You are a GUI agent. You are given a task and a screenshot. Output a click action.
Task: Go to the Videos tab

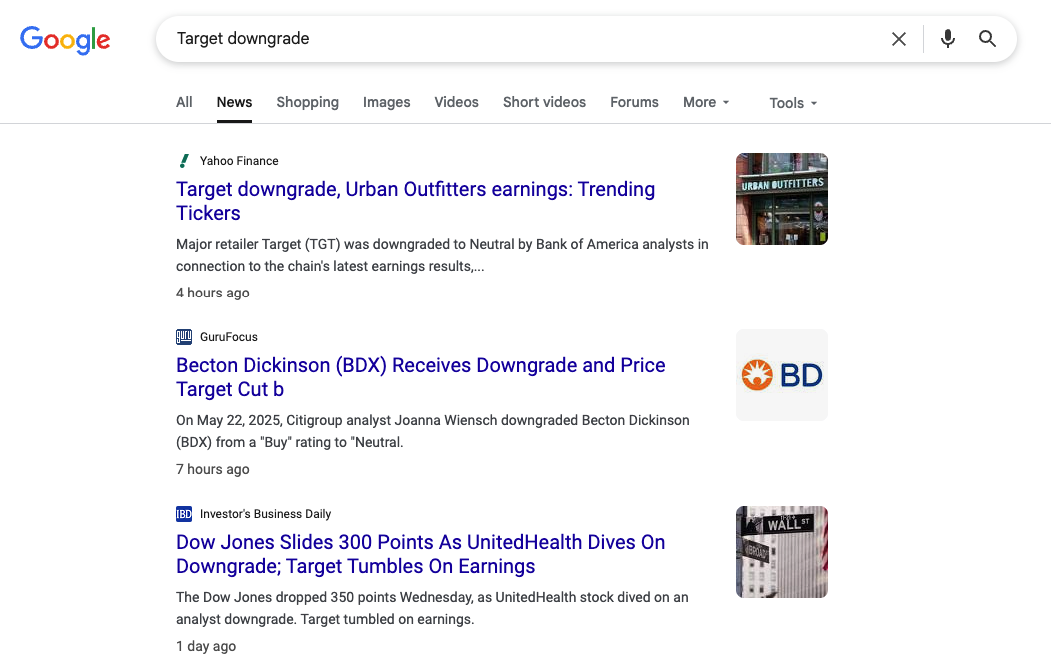[x=456, y=102]
